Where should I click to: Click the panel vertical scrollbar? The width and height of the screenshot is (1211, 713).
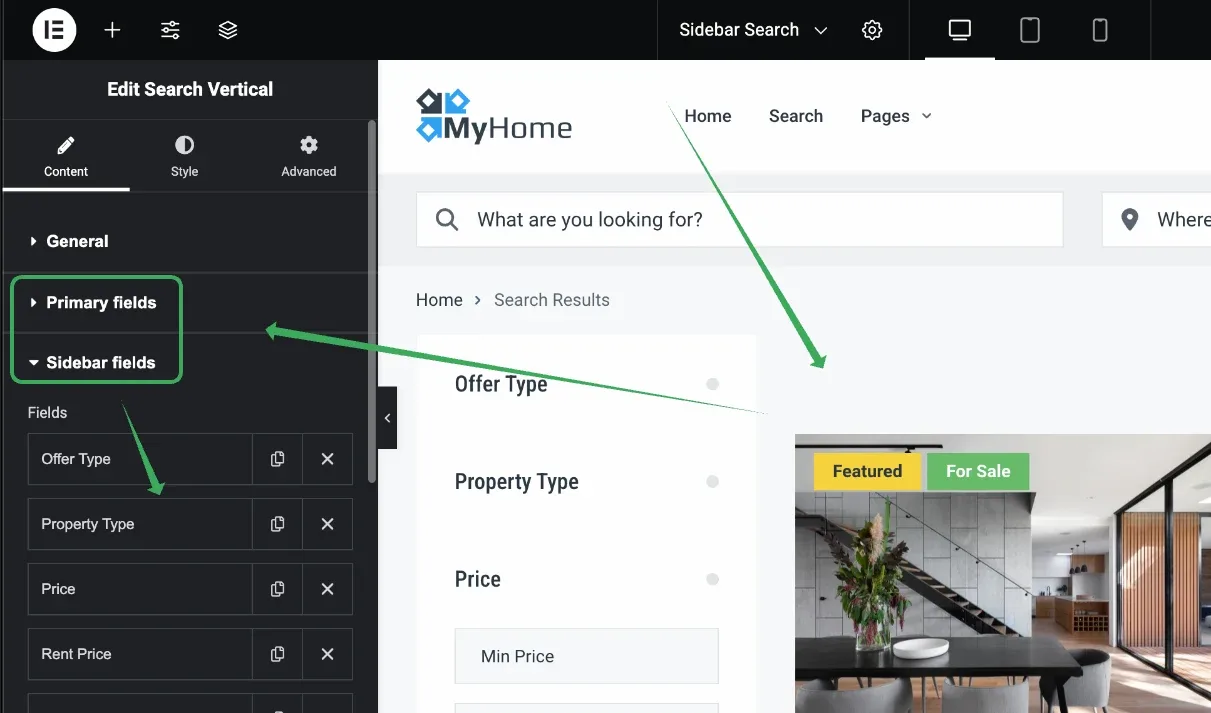point(372,302)
